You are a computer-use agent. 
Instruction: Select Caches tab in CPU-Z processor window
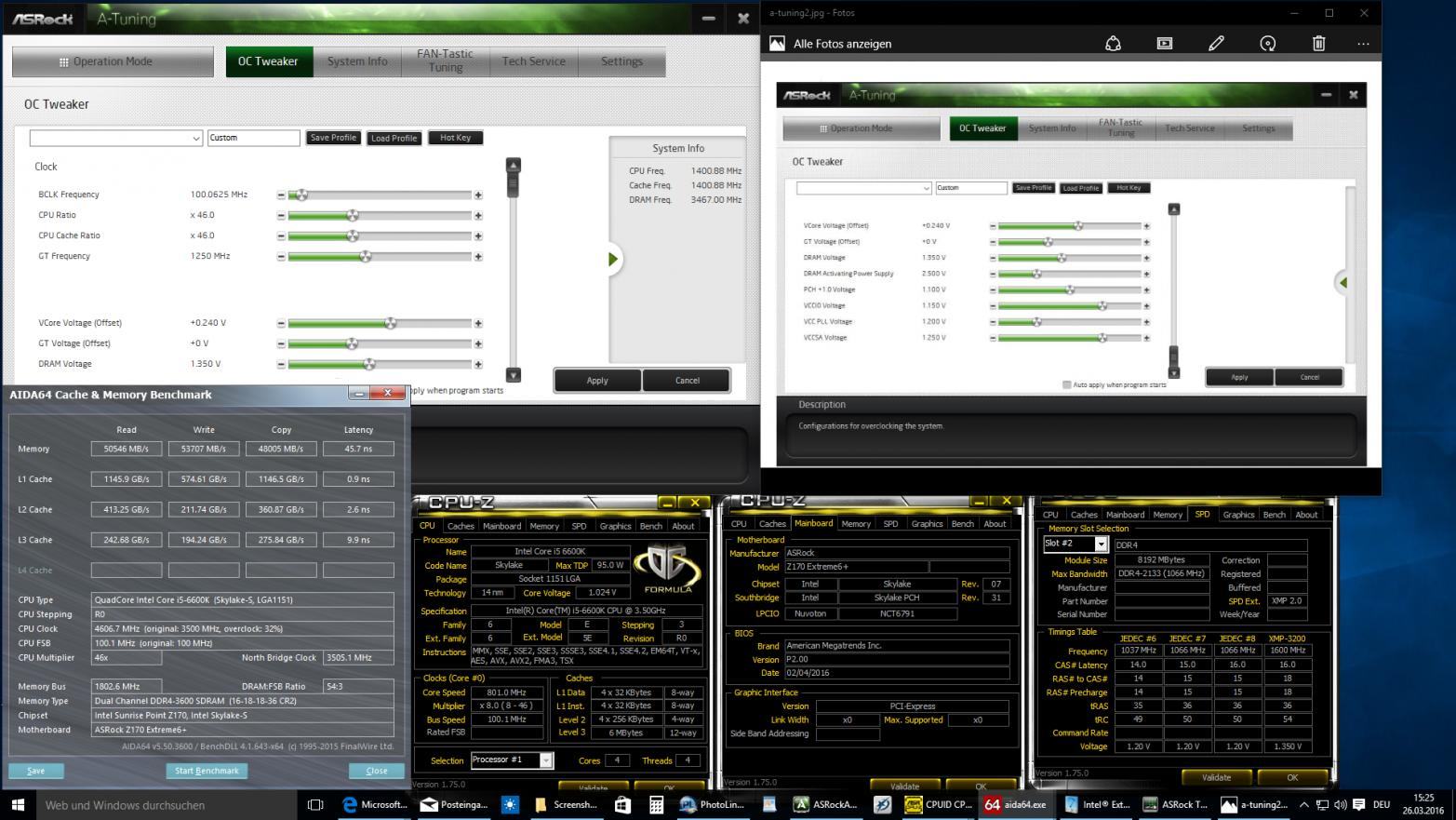point(461,526)
